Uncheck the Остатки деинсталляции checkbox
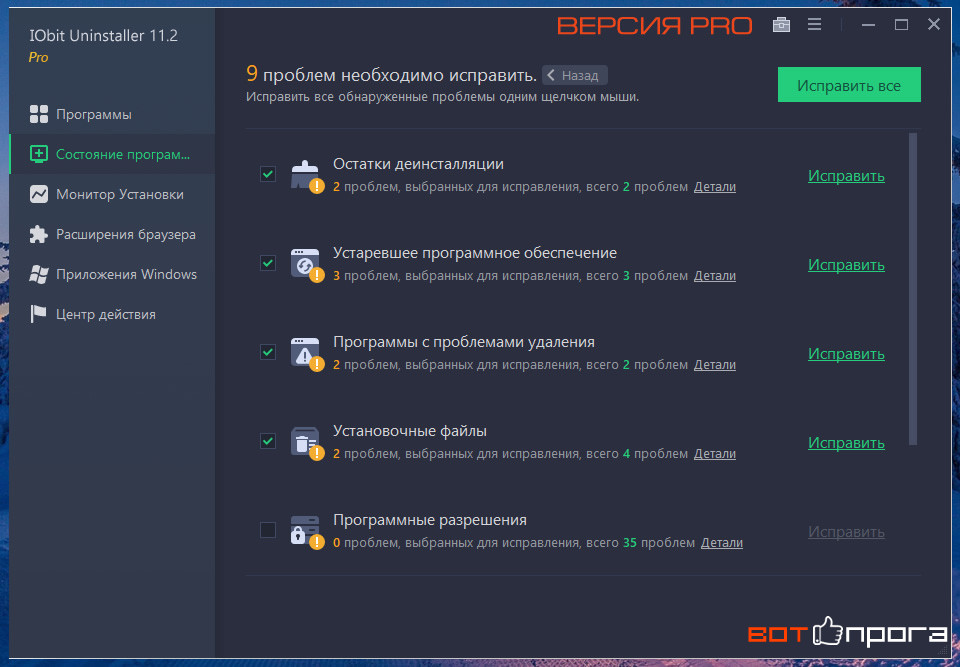The image size is (960, 667). pos(268,175)
